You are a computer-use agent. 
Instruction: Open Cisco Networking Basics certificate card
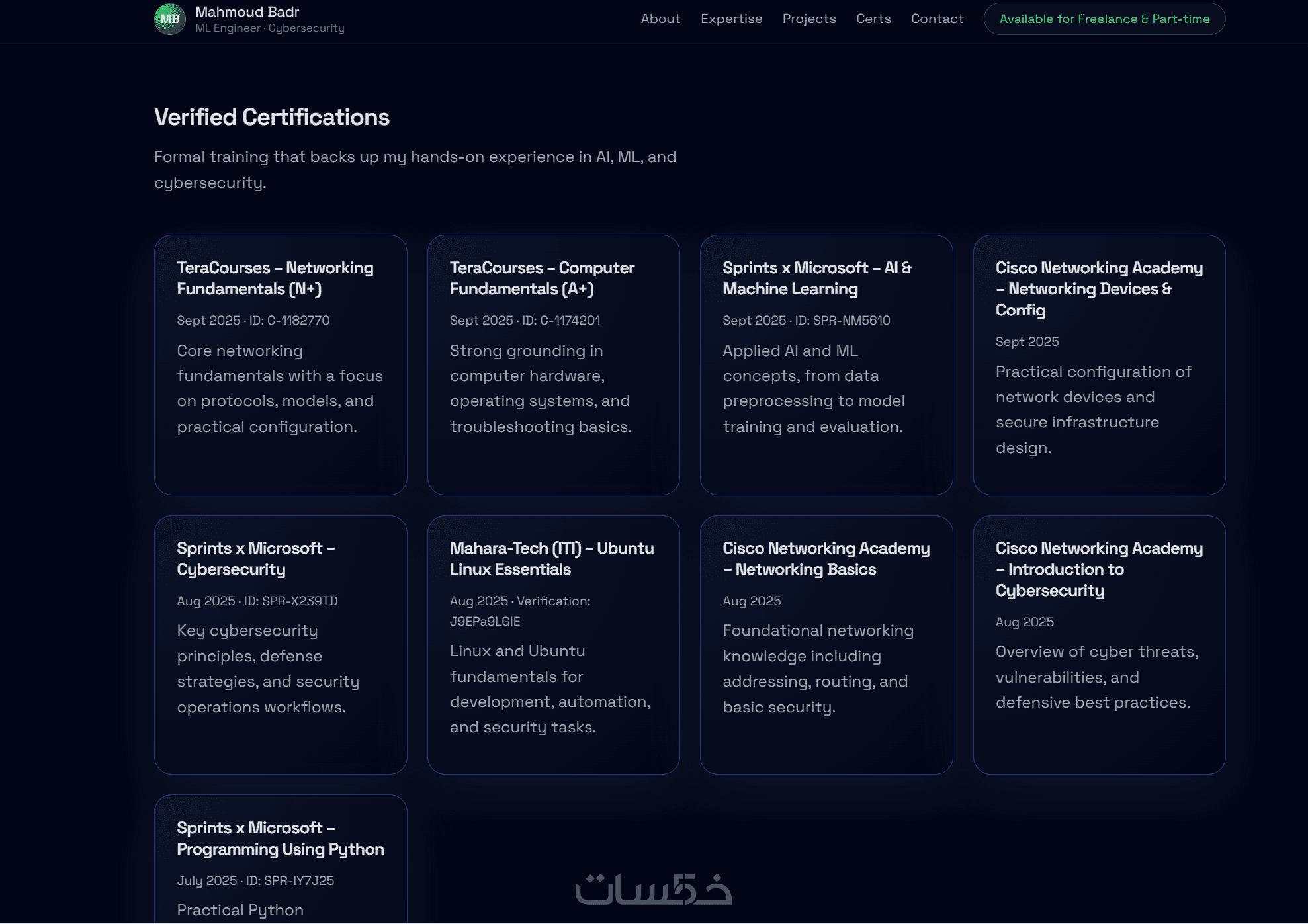[x=826, y=644]
